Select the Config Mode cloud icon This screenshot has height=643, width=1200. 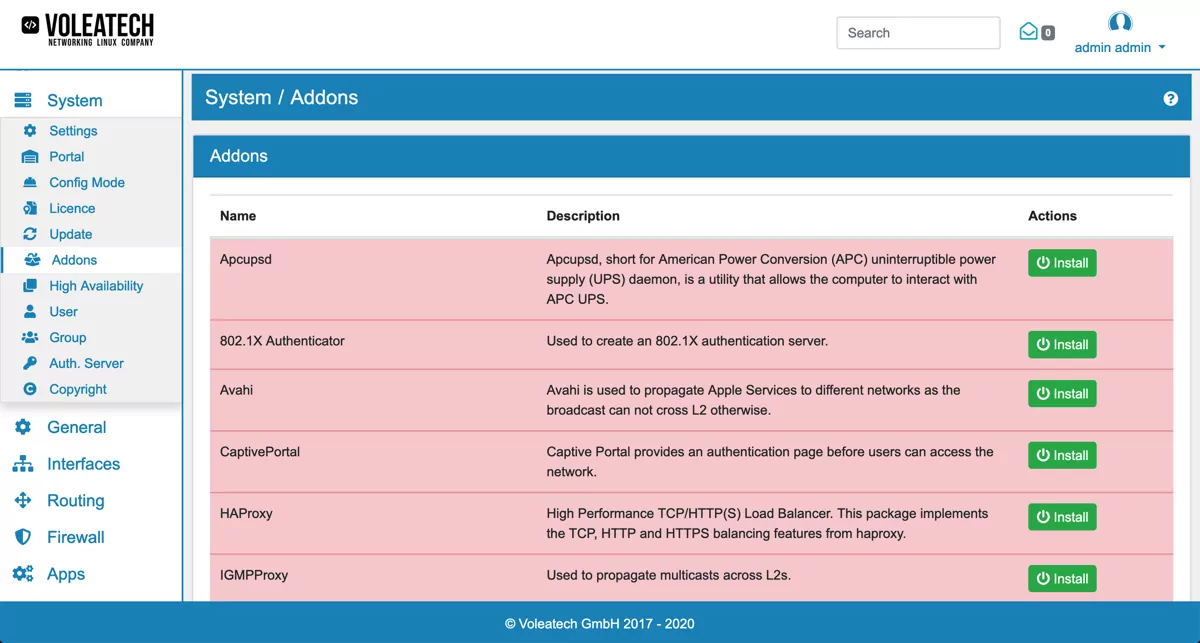point(32,182)
